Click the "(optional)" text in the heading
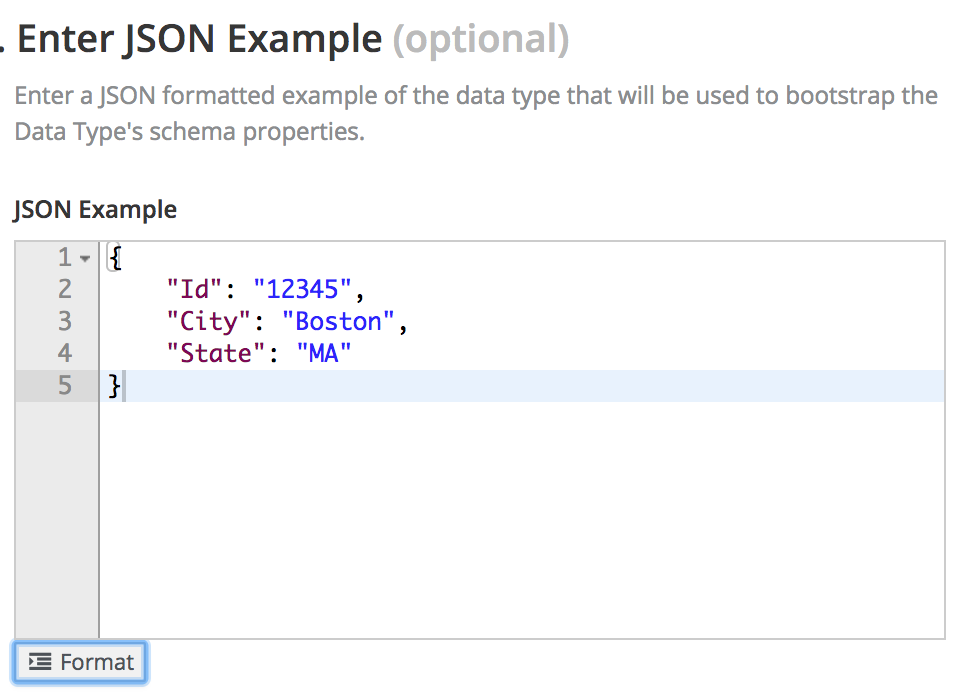The height and width of the screenshot is (700, 978). (x=481, y=39)
